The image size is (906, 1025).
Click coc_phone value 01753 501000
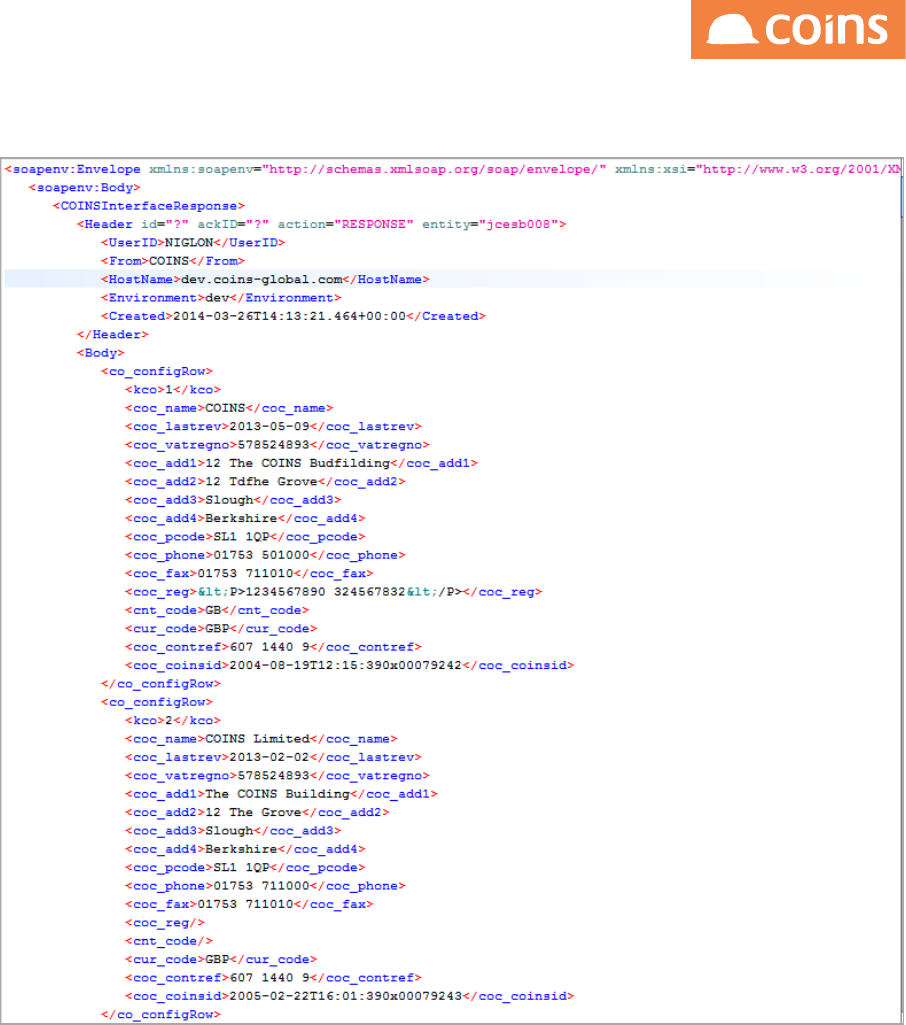261,555
